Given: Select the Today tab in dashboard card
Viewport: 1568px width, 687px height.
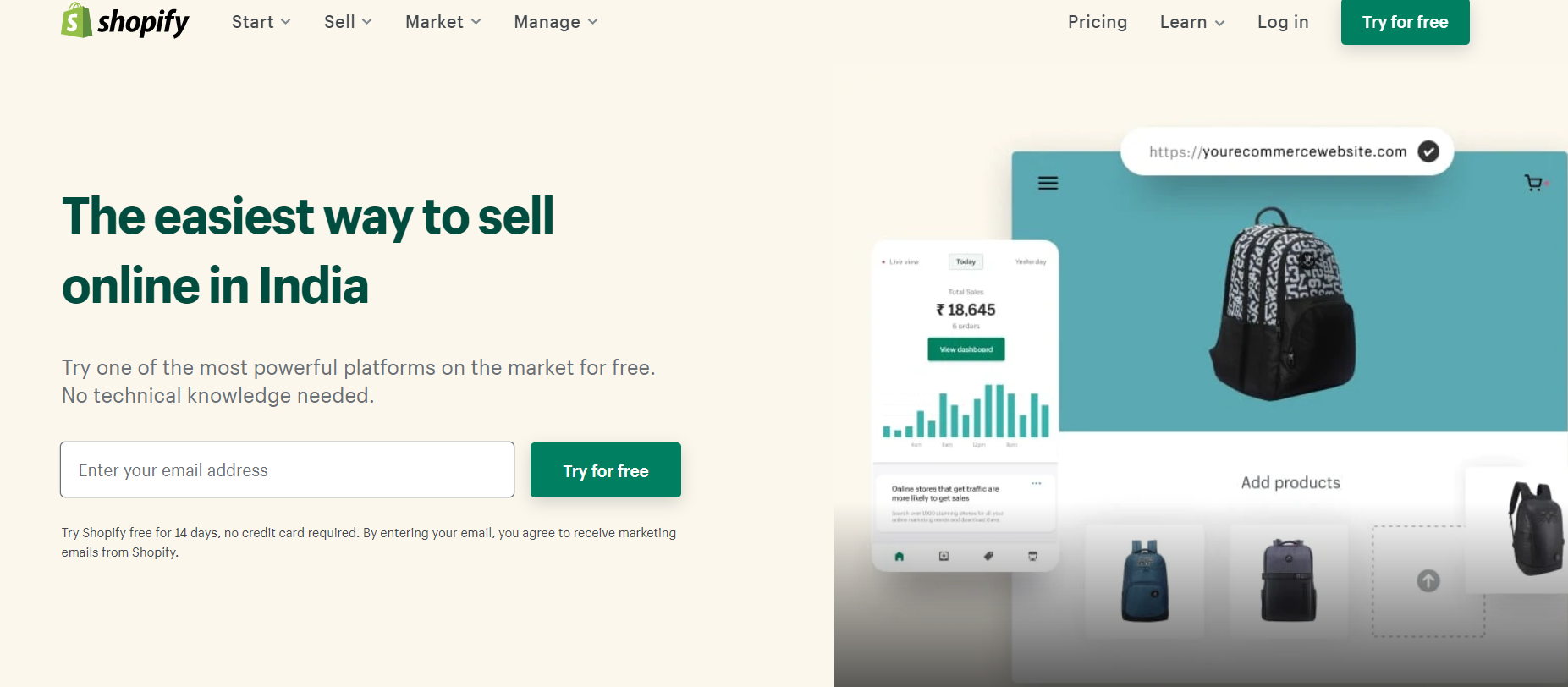Looking at the screenshot, I should point(966,261).
